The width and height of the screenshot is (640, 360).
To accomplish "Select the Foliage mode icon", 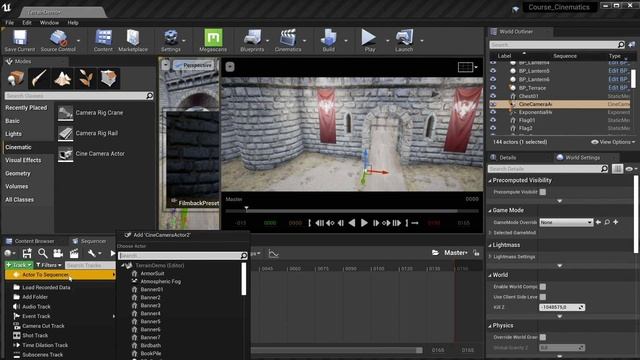I will tap(86, 78).
